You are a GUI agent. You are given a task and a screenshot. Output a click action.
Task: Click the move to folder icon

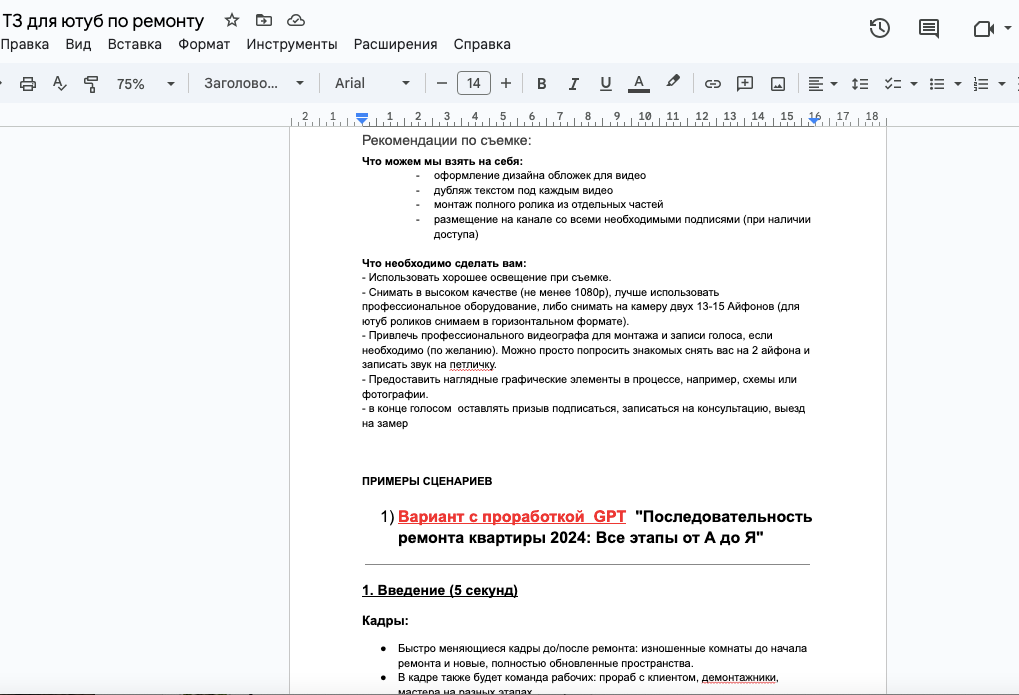pos(264,20)
